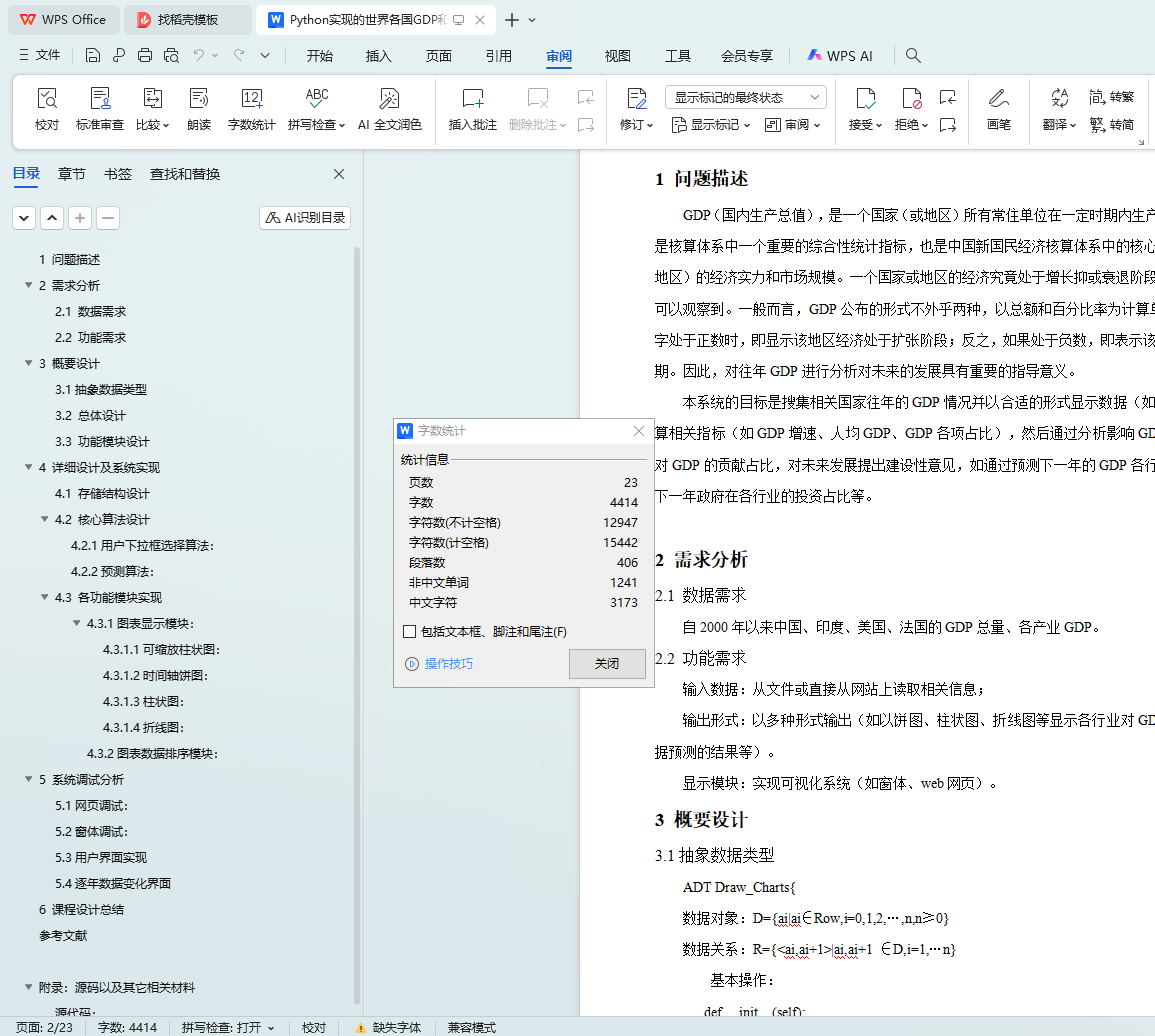Image resolution: width=1155 pixels, height=1036 pixels.
Task: Open the 审阅 pane dropdown in ribbon
Action: click(793, 125)
